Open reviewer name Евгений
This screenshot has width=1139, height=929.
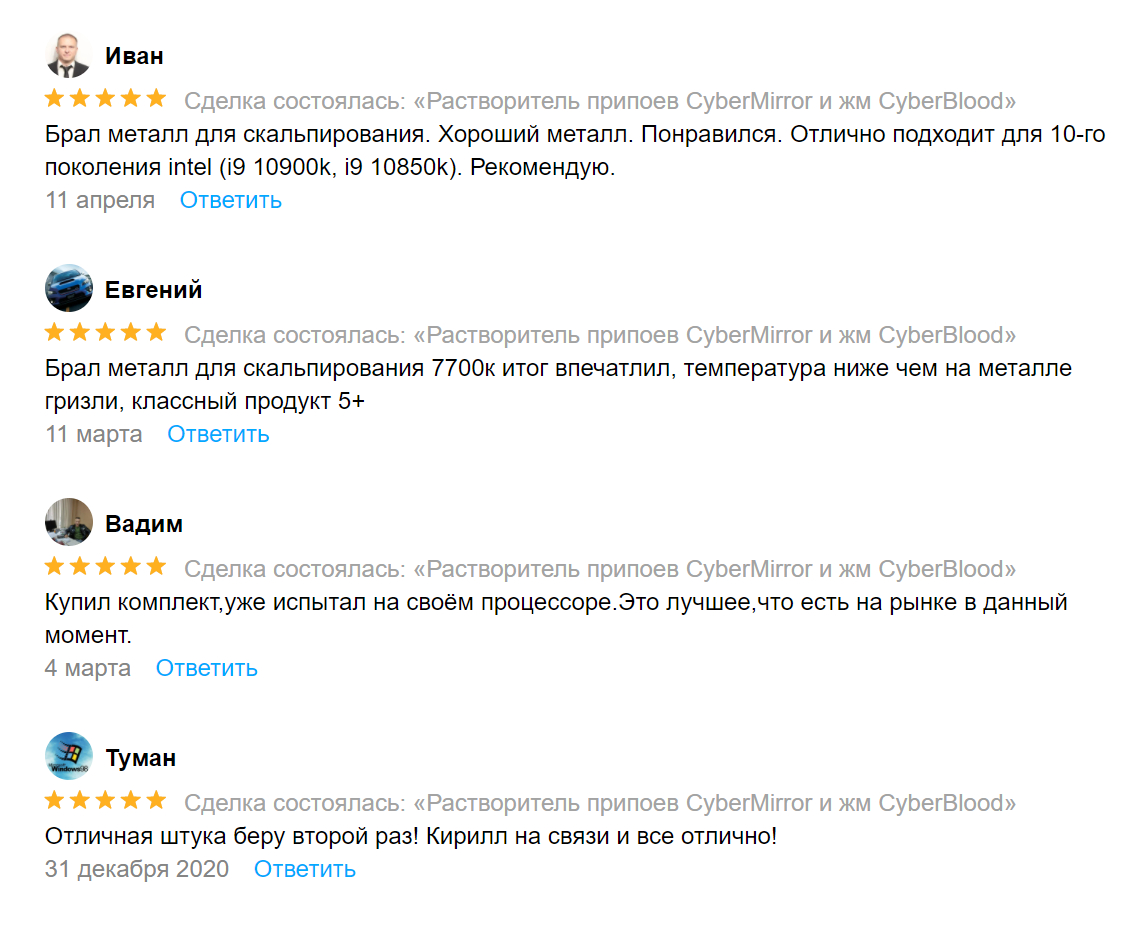tap(153, 290)
